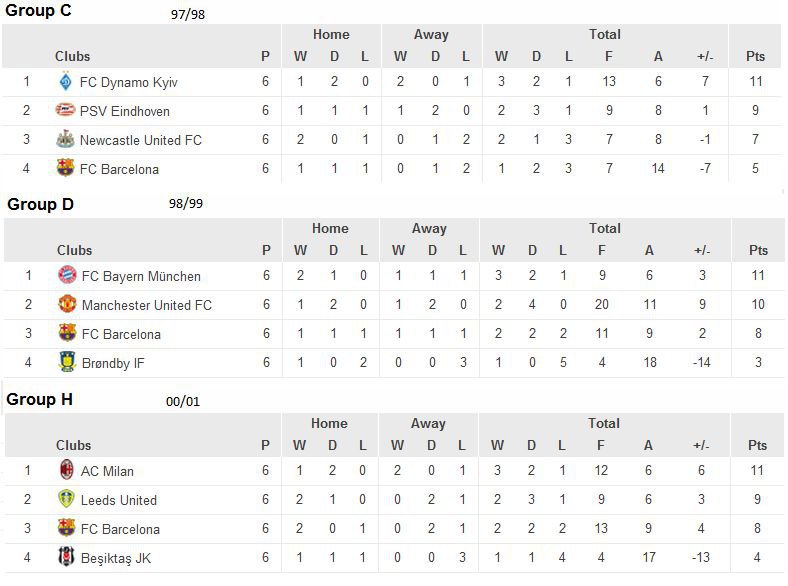
Task: Click the Away header in Group H table
Action: pos(428,424)
